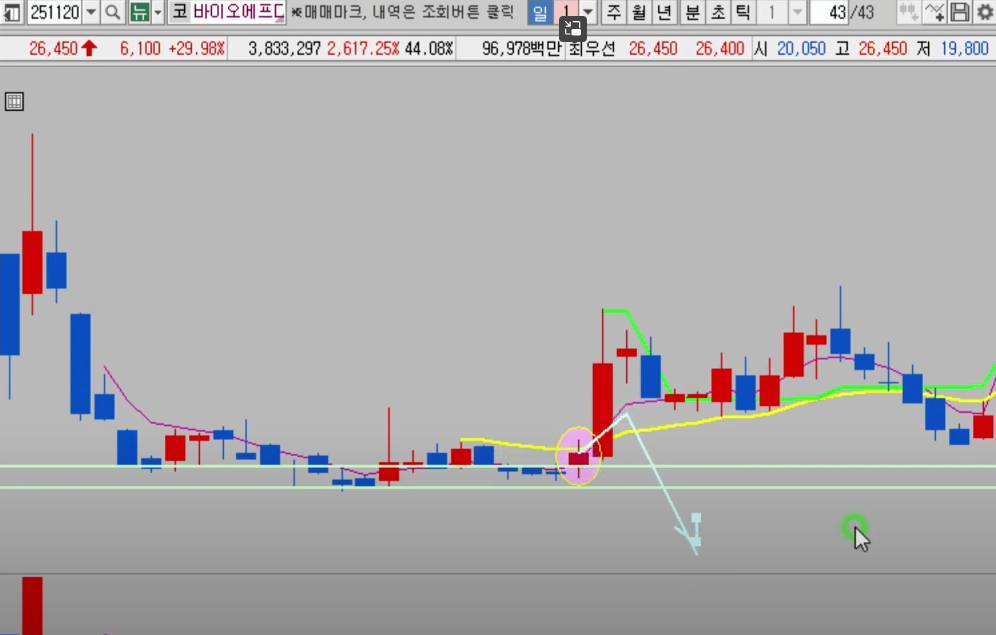
Task: Click the data grid icon at chart's top-left
Action: [14, 102]
